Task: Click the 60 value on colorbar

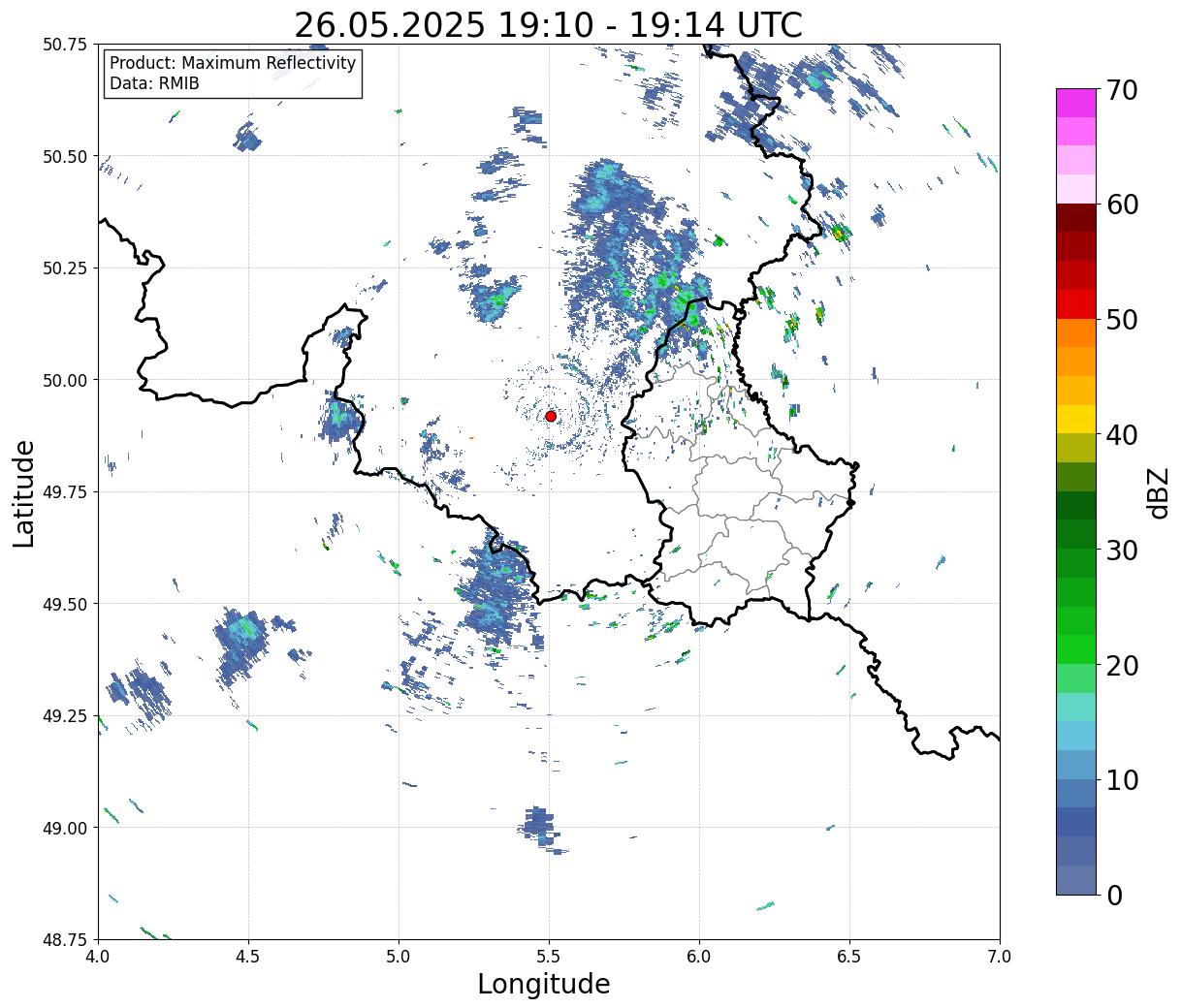Action: tap(1122, 205)
